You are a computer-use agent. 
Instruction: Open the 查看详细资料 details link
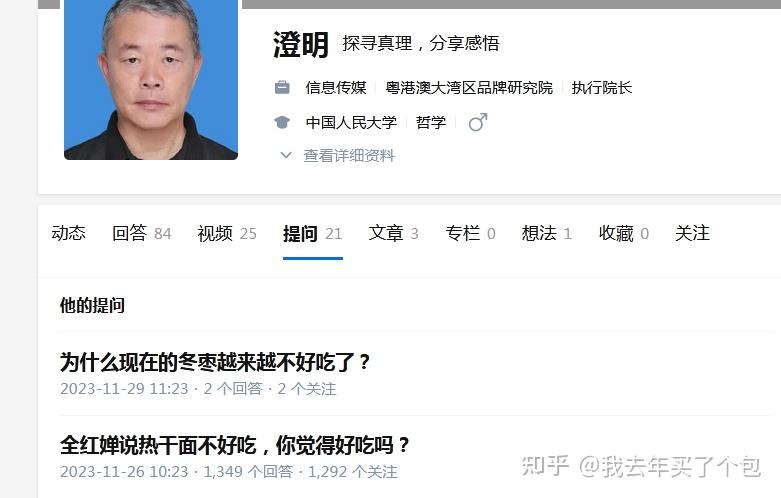click(349, 155)
